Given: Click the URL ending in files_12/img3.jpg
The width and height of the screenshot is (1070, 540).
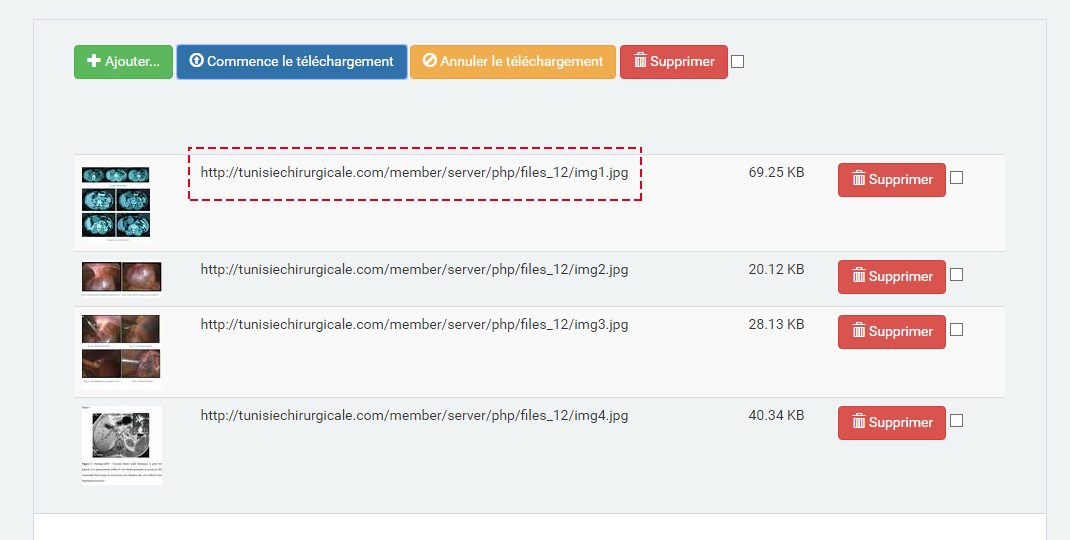Looking at the screenshot, I should coord(414,325).
